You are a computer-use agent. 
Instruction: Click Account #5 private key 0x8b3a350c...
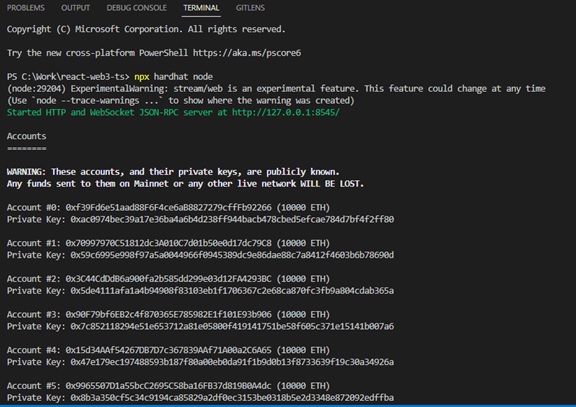[x=232, y=397]
